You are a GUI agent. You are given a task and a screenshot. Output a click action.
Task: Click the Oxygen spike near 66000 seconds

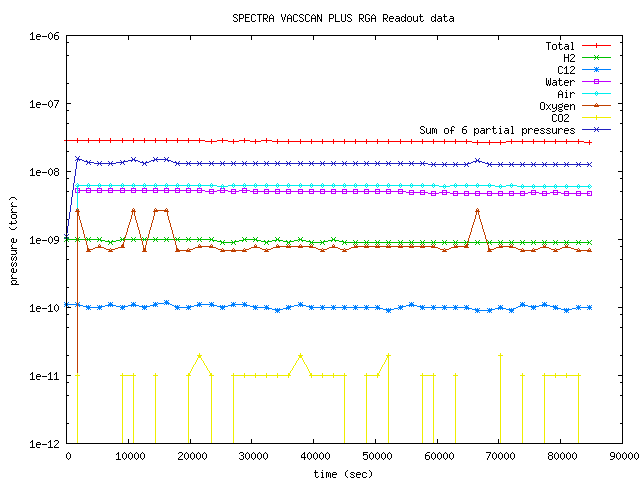[x=478, y=211]
